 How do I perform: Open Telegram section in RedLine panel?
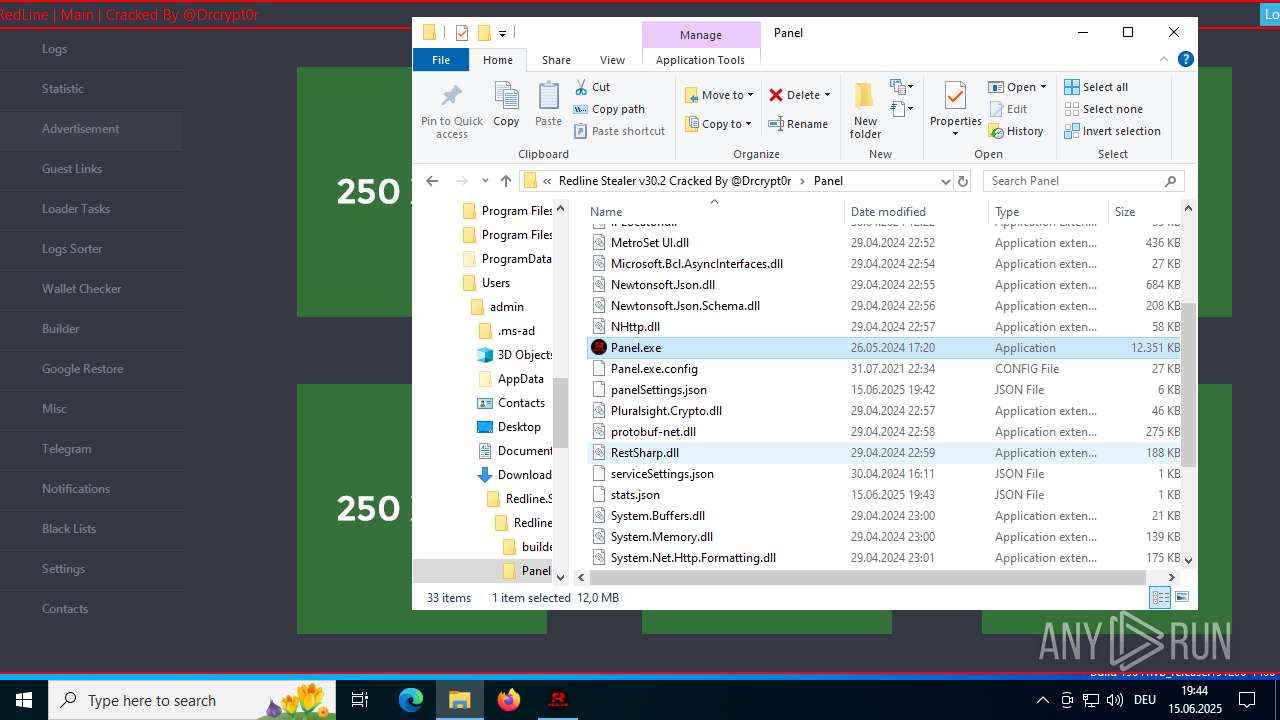click(67, 449)
